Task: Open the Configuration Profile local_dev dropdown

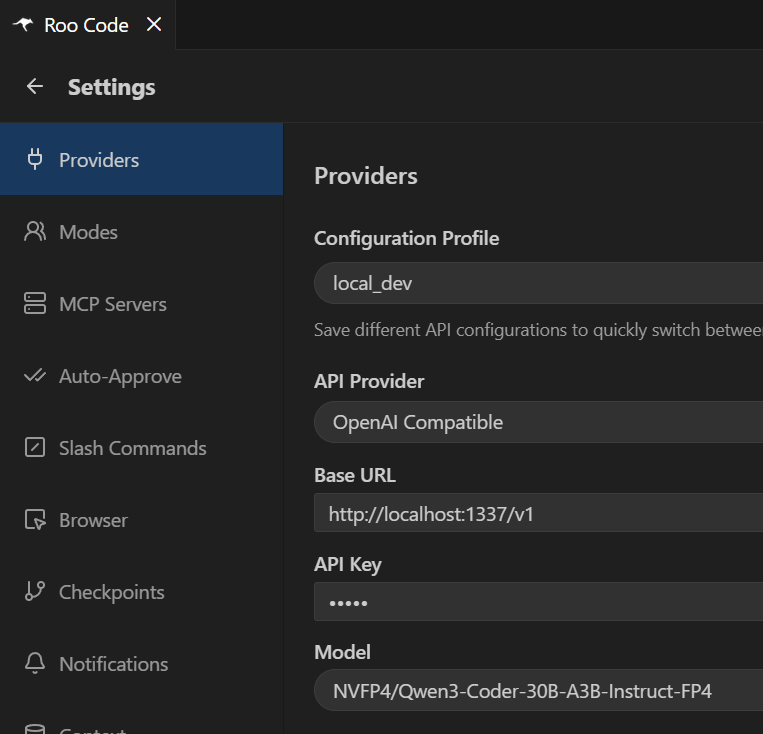Action: coord(538,283)
